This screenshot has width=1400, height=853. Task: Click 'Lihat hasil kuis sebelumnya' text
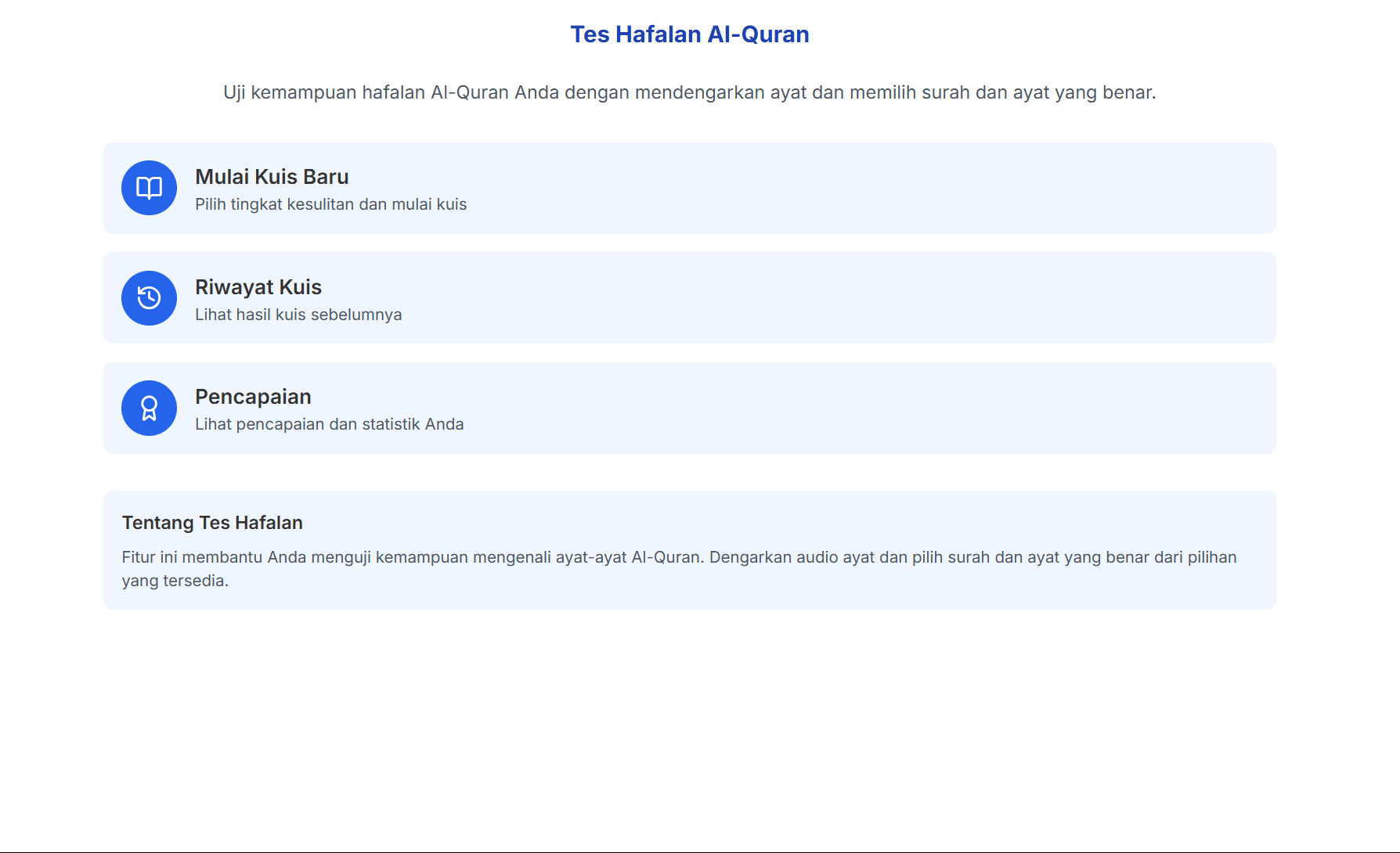point(298,315)
